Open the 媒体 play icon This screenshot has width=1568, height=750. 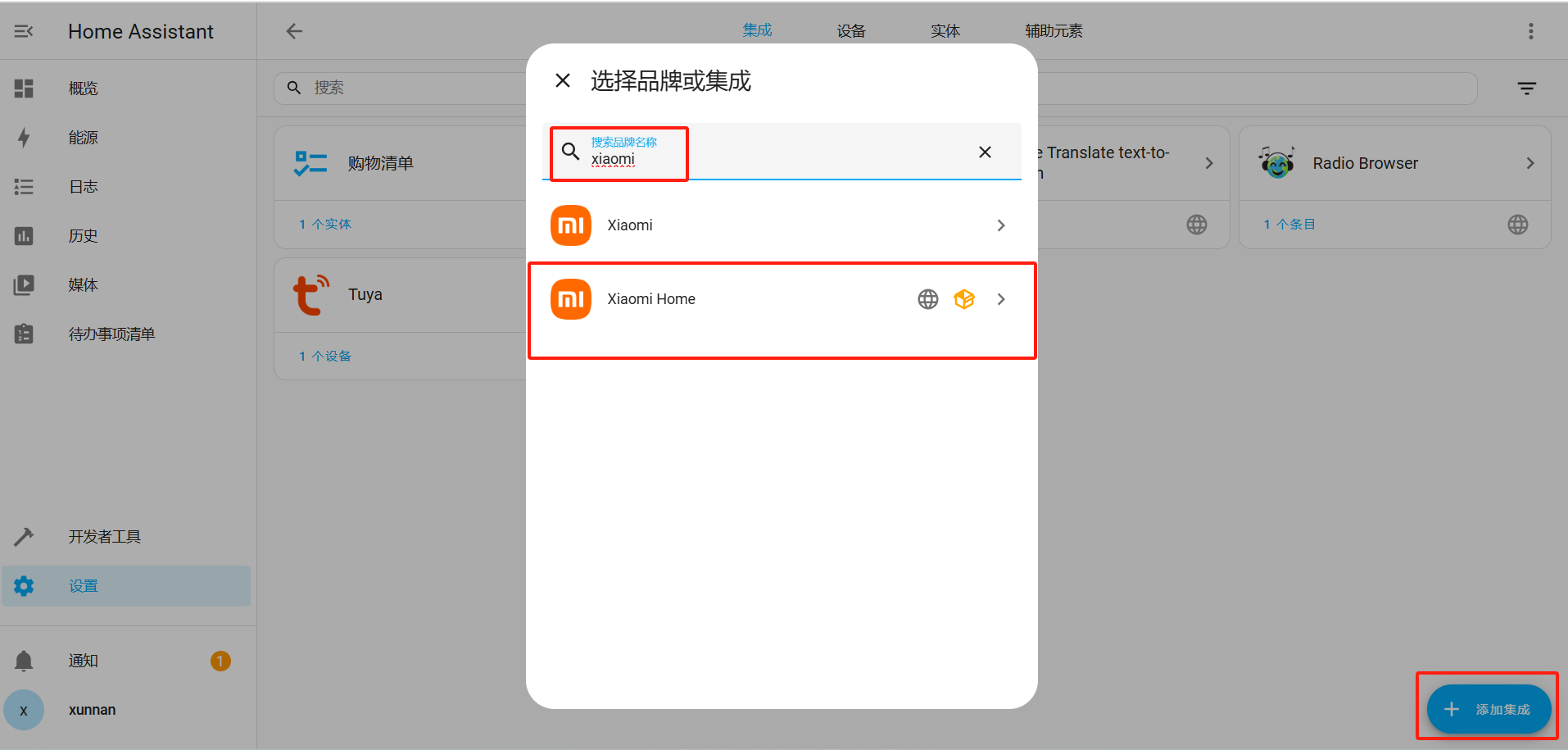[24, 285]
